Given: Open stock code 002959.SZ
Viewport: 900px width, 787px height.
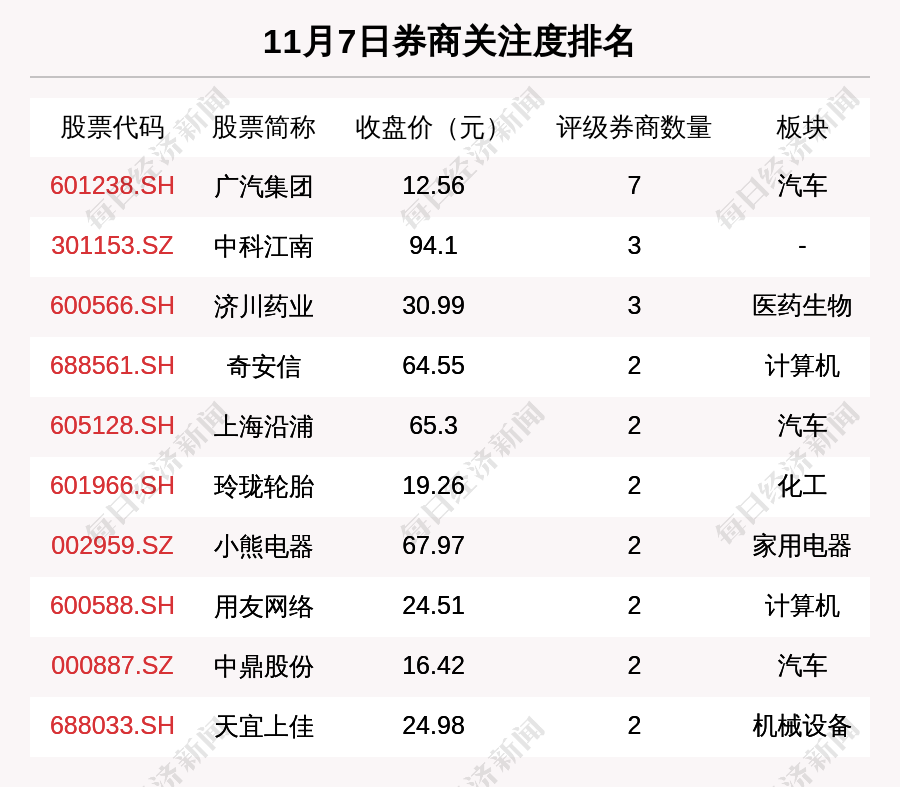Looking at the screenshot, I should tap(112, 545).
